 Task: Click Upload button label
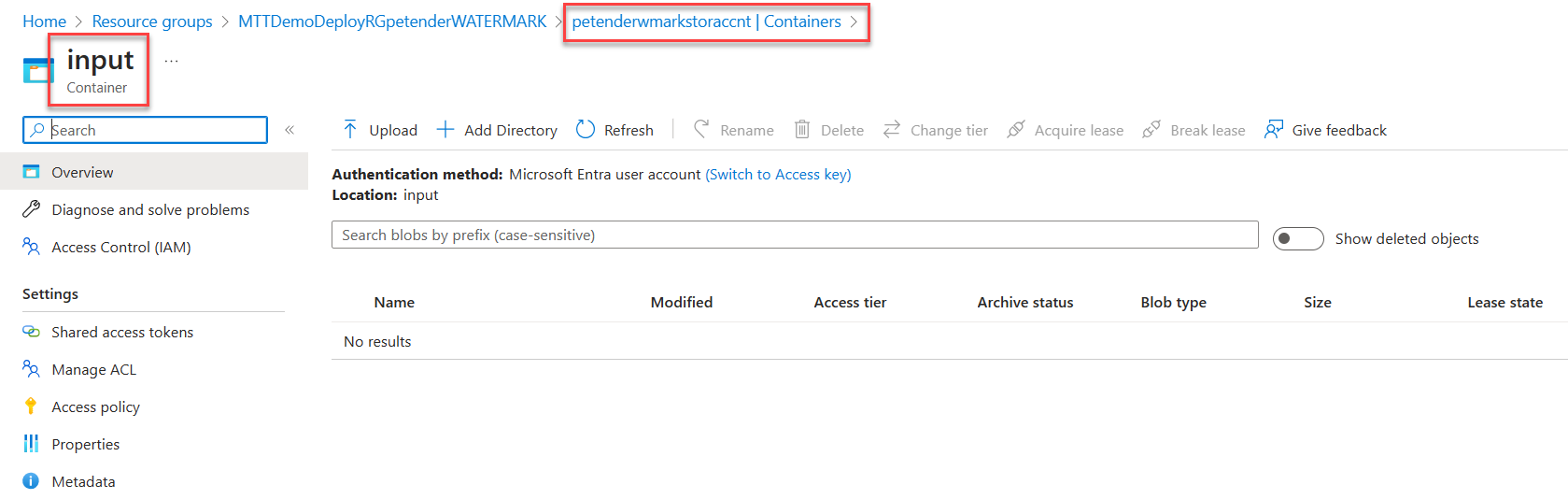[393, 130]
